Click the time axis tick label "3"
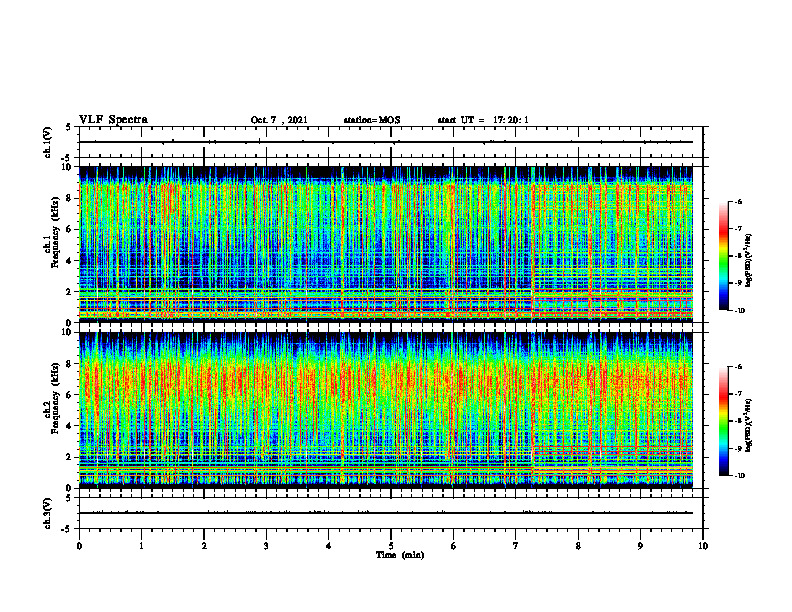Screen dimensions: 792x612 pos(266,546)
